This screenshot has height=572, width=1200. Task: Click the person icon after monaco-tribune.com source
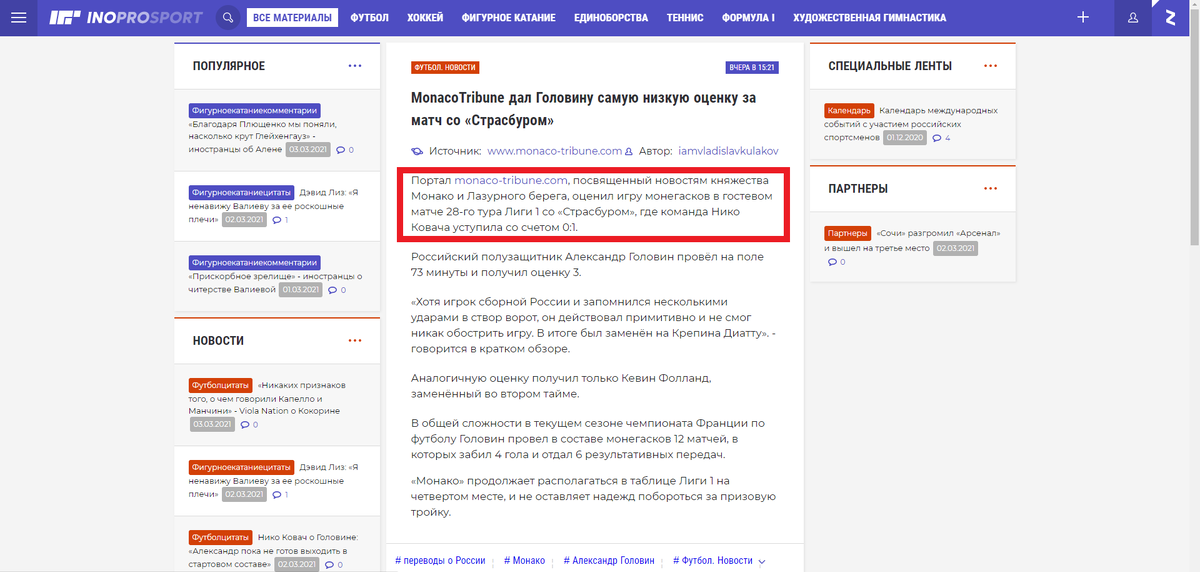(628, 152)
